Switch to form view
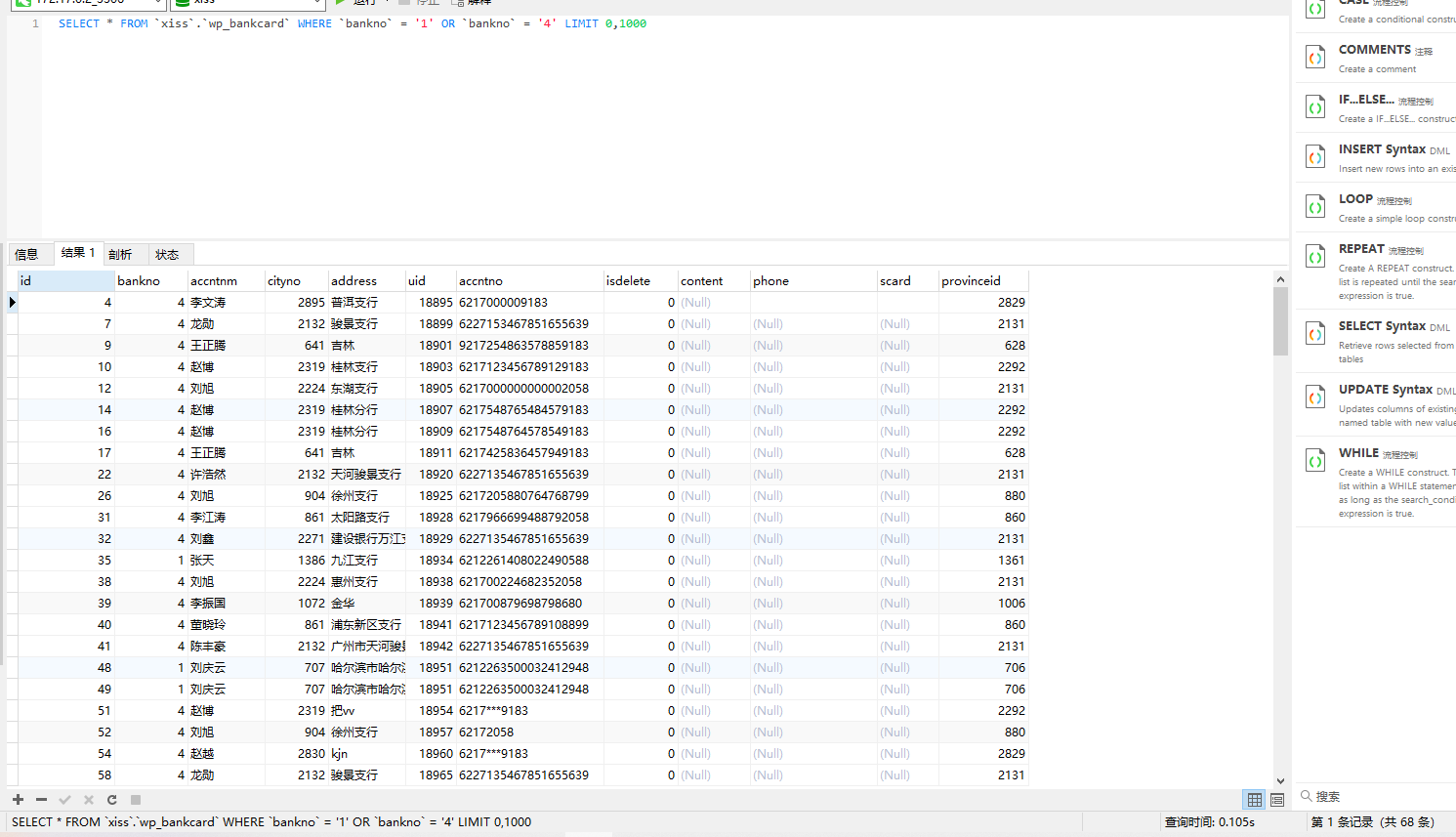This screenshot has height=837, width=1456. (x=1277, y=799)
